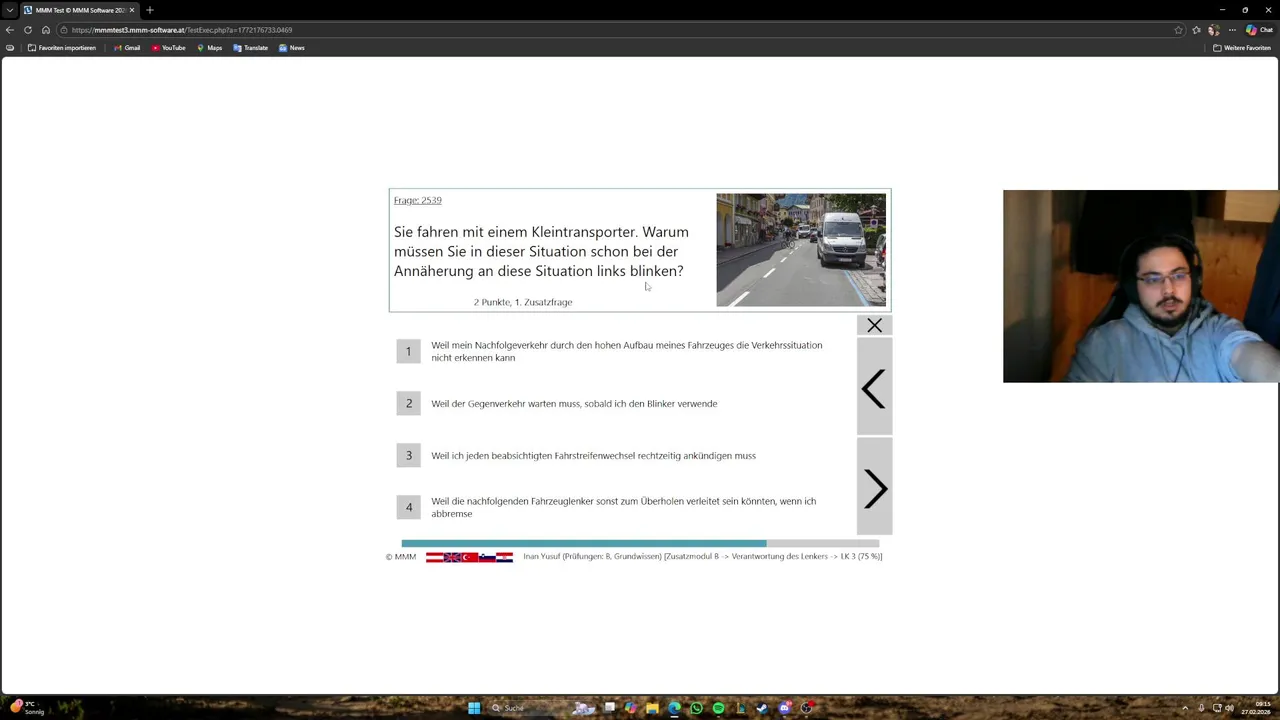Open weather widget on taskbar

pyautogui.click(x=25, y=708)
